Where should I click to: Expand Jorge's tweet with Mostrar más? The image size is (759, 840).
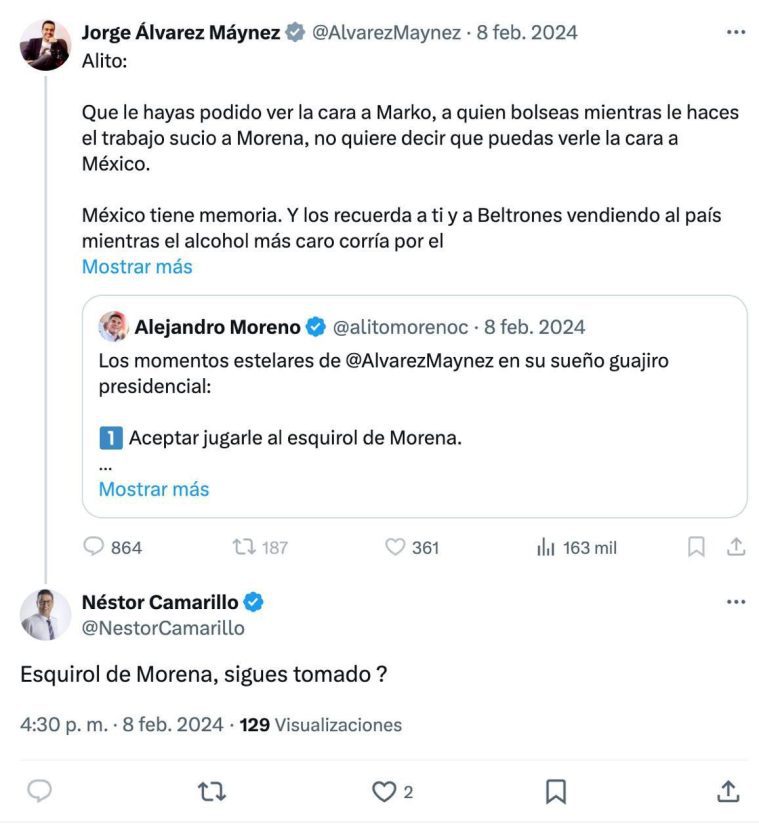click(137, 267)
